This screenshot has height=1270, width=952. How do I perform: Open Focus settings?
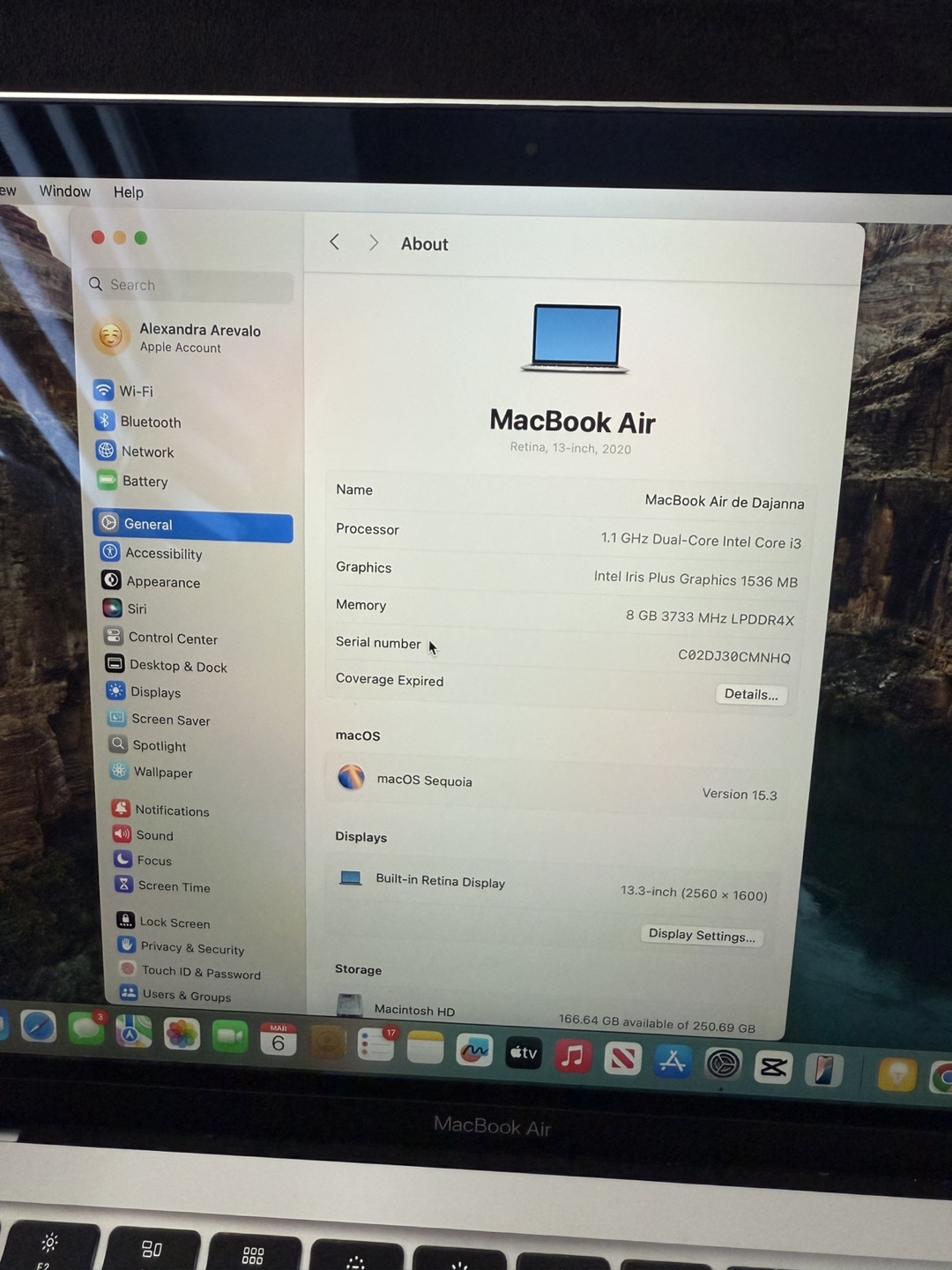pyautogui.click(x=143, y=860)
